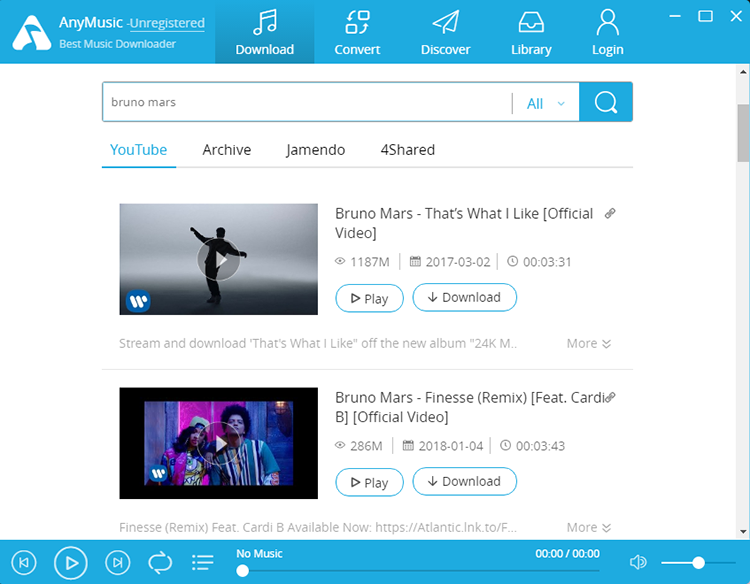Click title Bruno Mars - That's What I Like
The image size is (750, 584).
[x=464, y=223]
